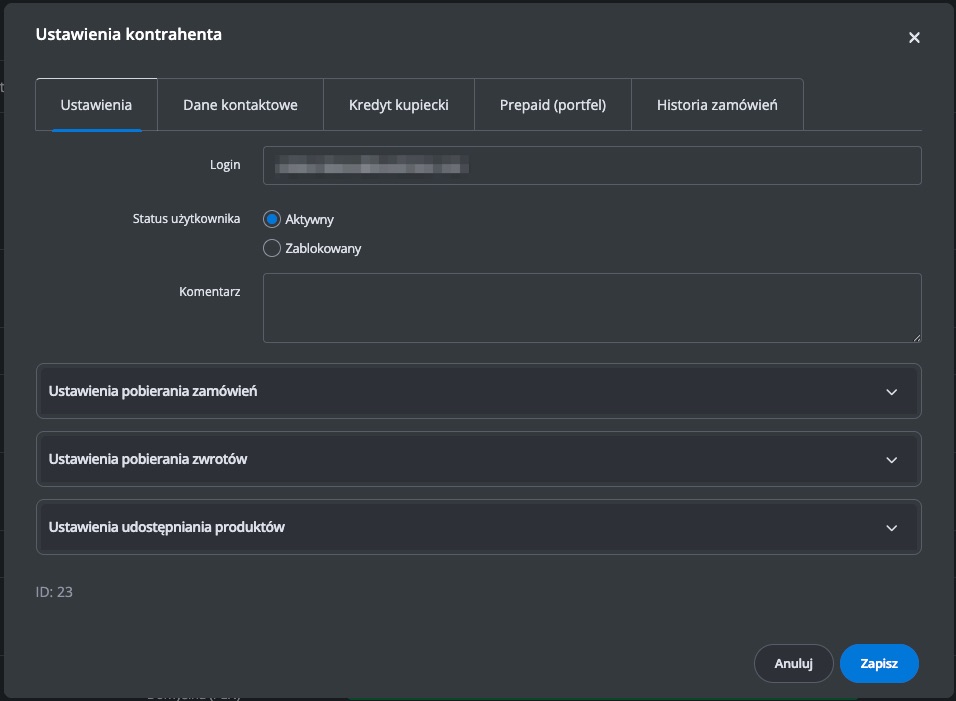View the Historia zamówień tab

pos(717,105)
